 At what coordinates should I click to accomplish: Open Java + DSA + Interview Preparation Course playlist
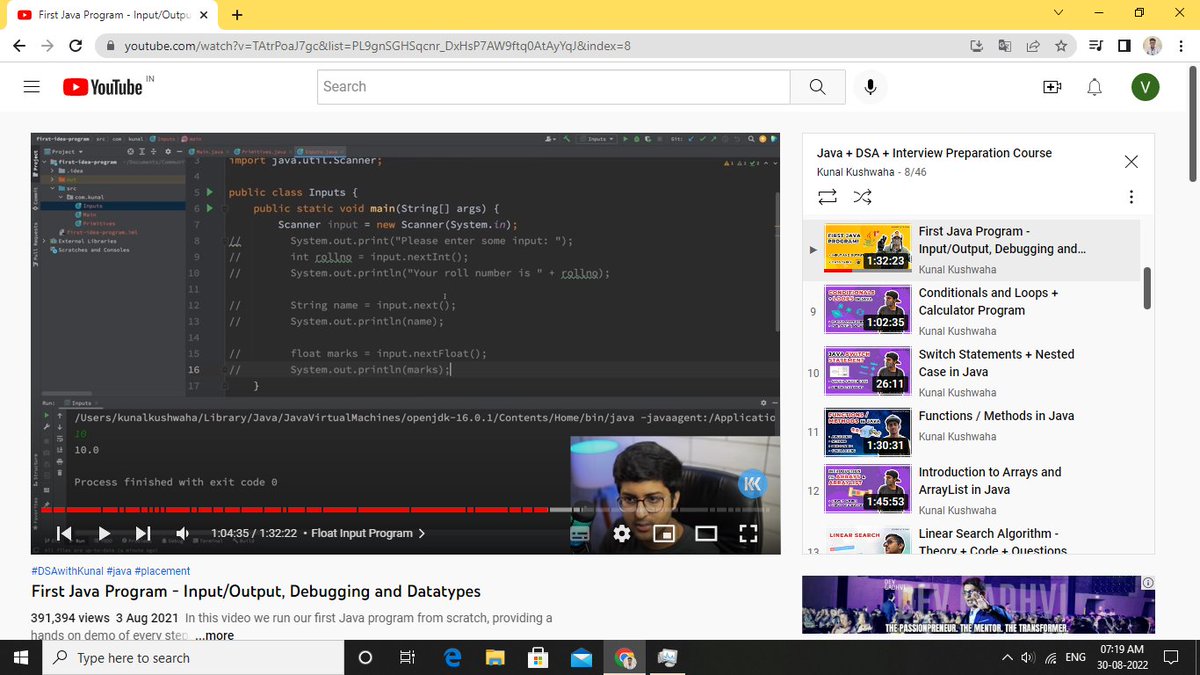(x=934, y=153)
